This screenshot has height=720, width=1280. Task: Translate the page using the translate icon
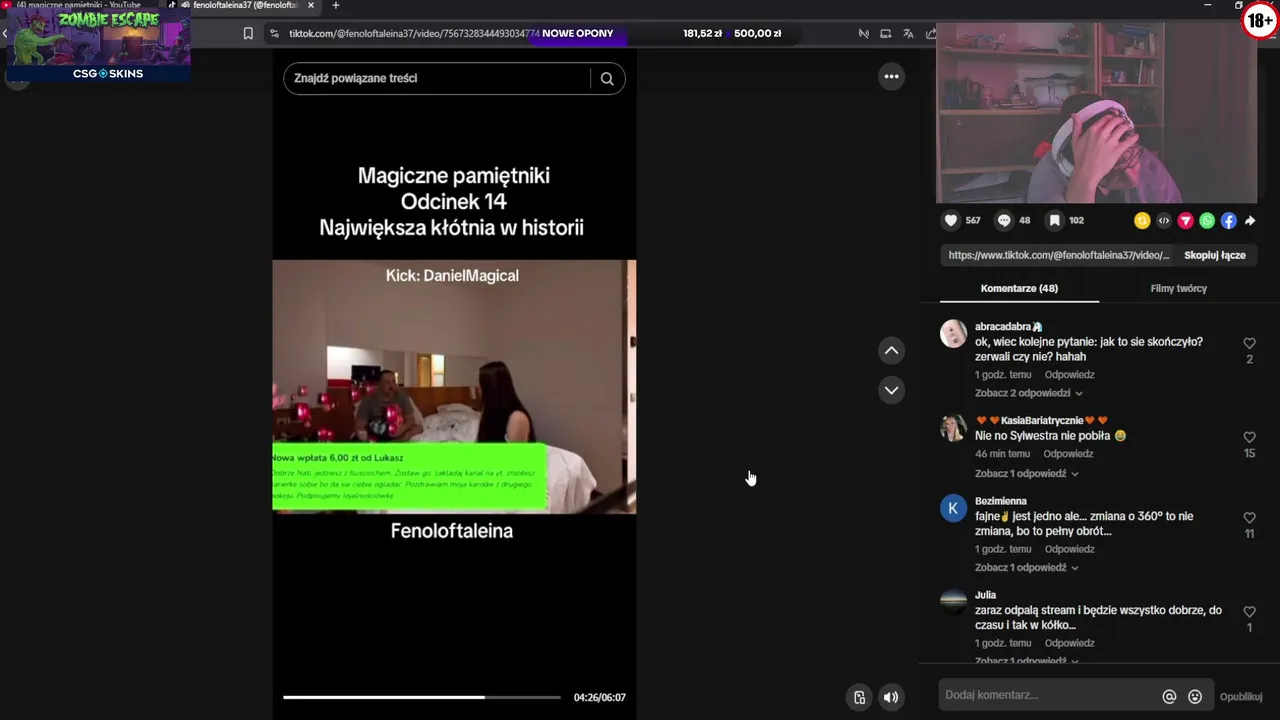tap(908, 34)
